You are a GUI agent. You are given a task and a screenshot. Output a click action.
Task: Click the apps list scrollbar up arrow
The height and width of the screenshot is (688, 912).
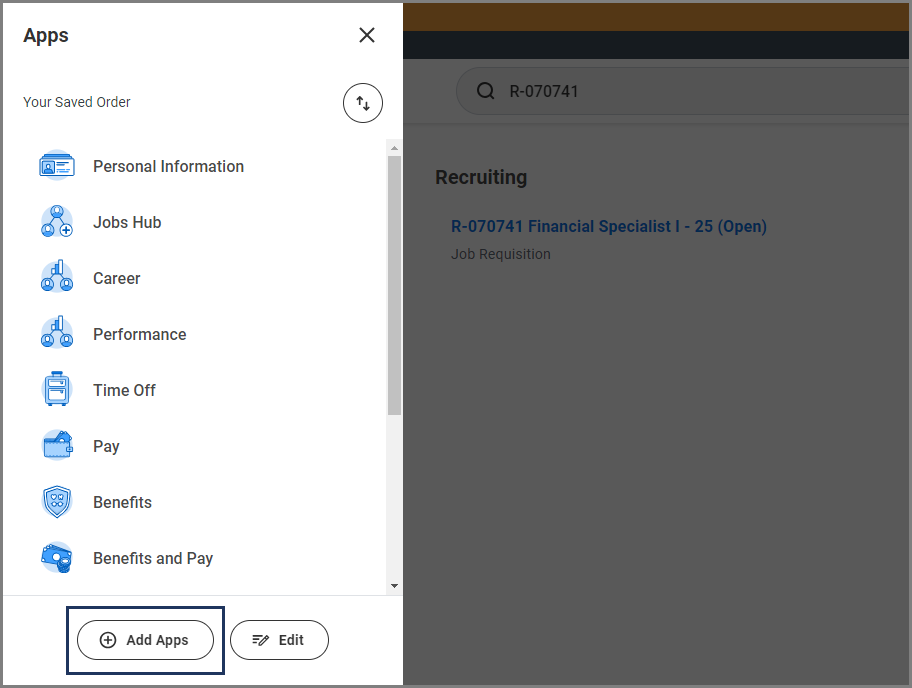394,148
